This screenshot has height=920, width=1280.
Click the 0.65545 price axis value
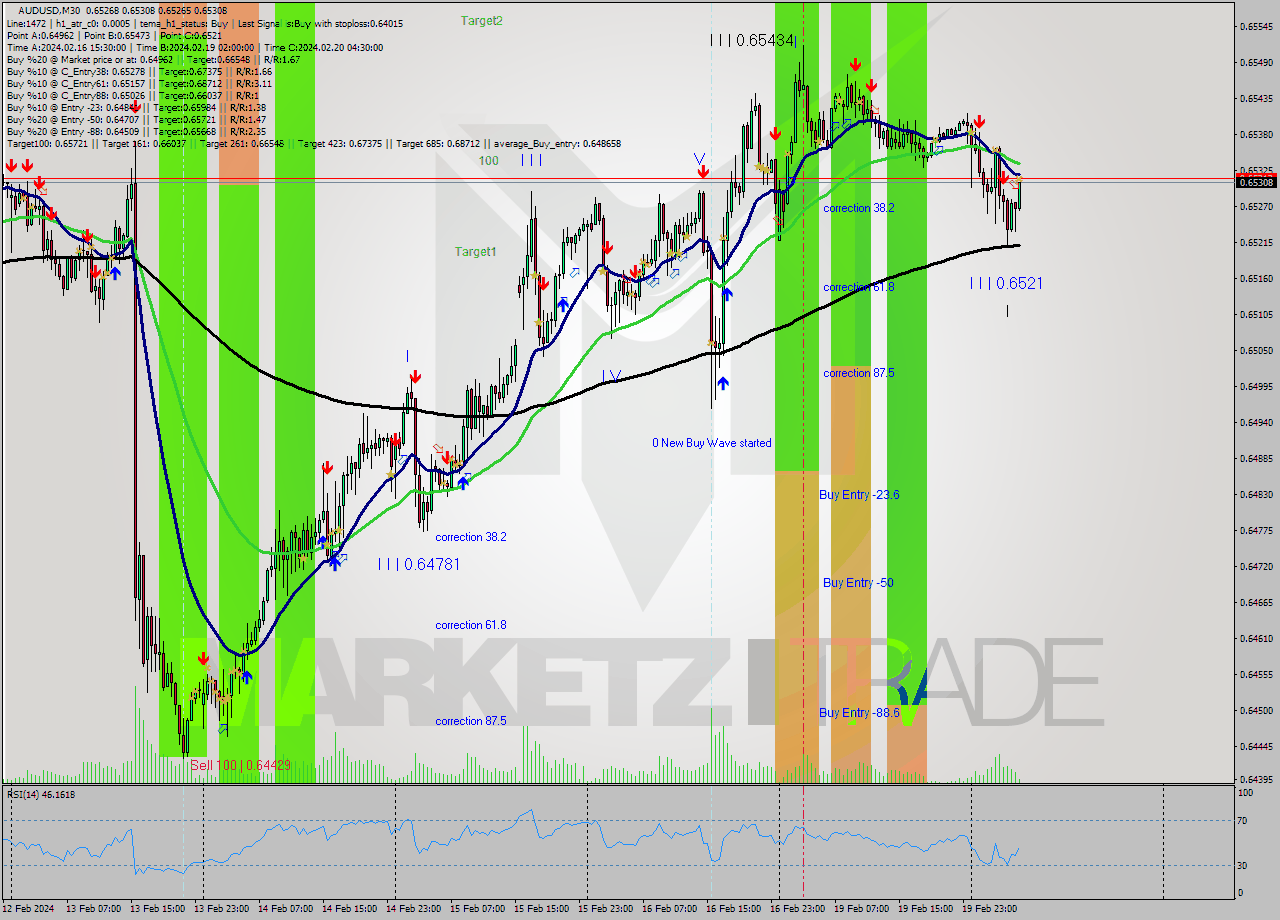[x=1256, y=26]
